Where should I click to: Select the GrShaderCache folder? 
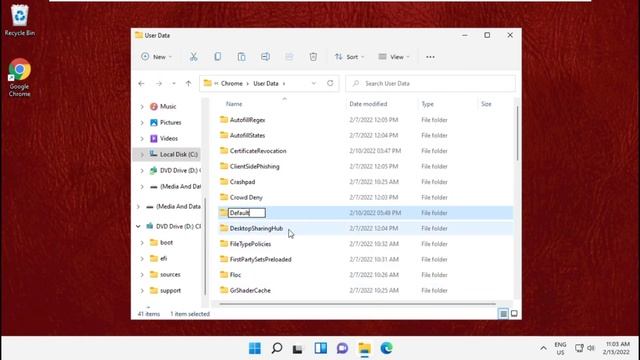pyautogui.click(x=250, y=291)
